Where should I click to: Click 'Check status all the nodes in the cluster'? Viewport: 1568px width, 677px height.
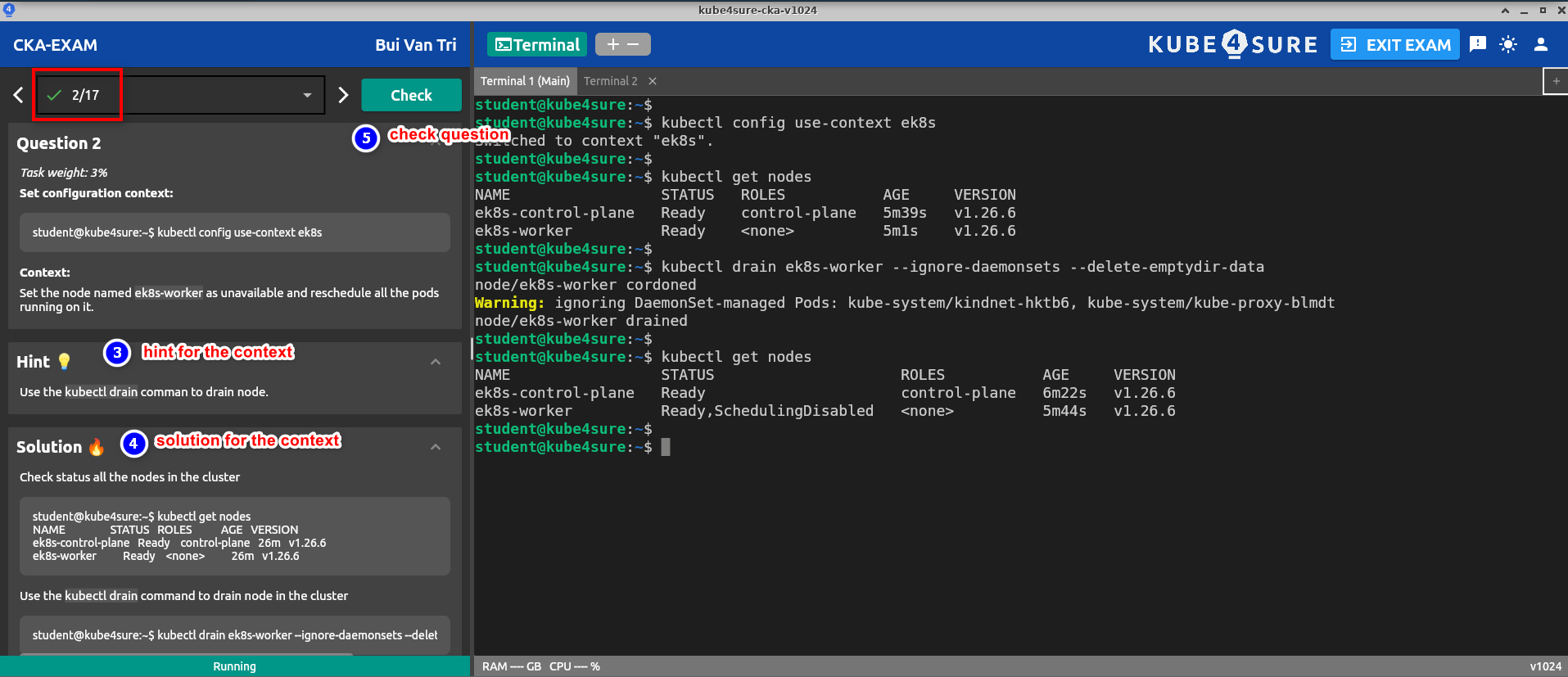coord(130,477)
